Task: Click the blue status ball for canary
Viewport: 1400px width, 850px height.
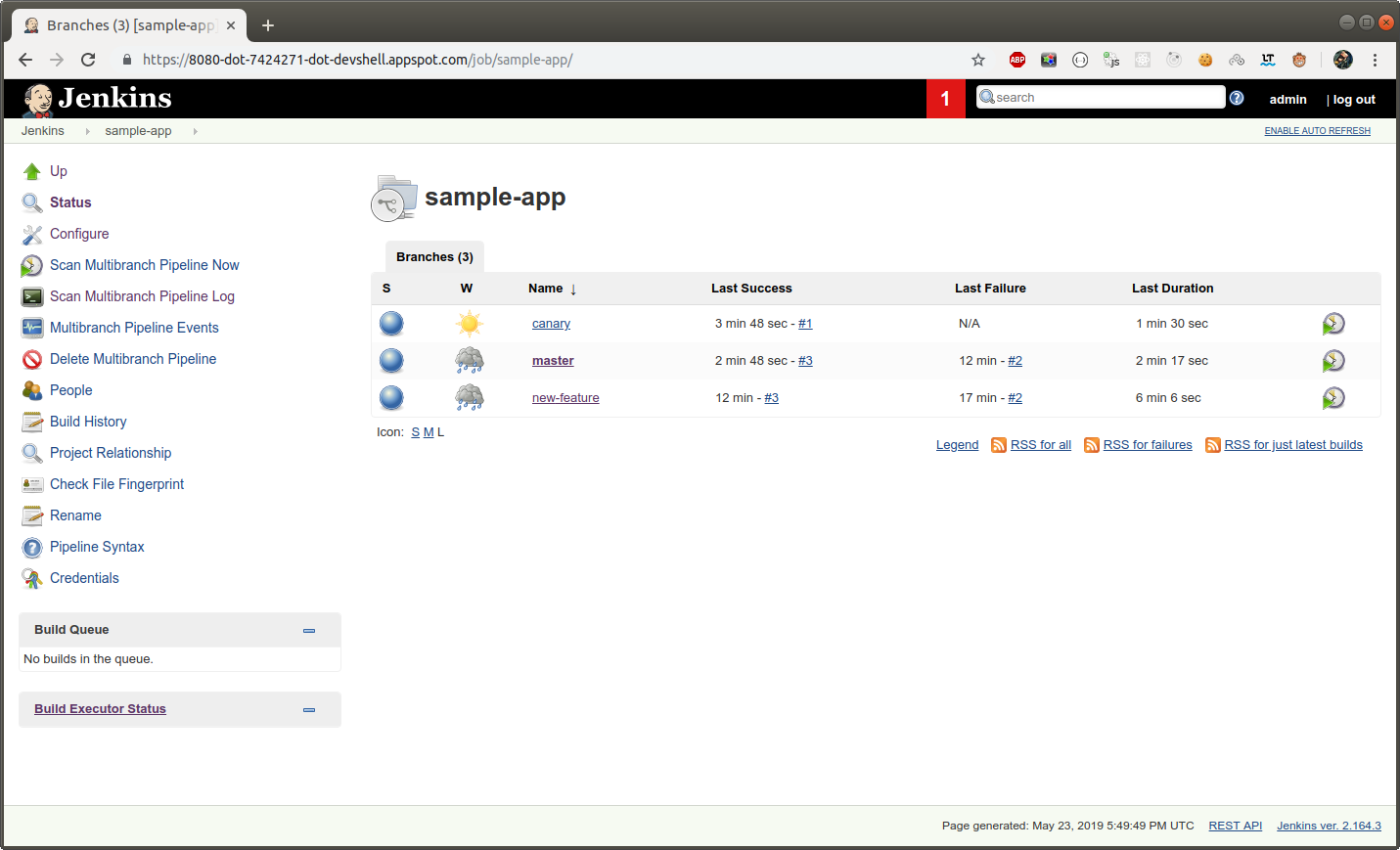Action: point(391,324)
